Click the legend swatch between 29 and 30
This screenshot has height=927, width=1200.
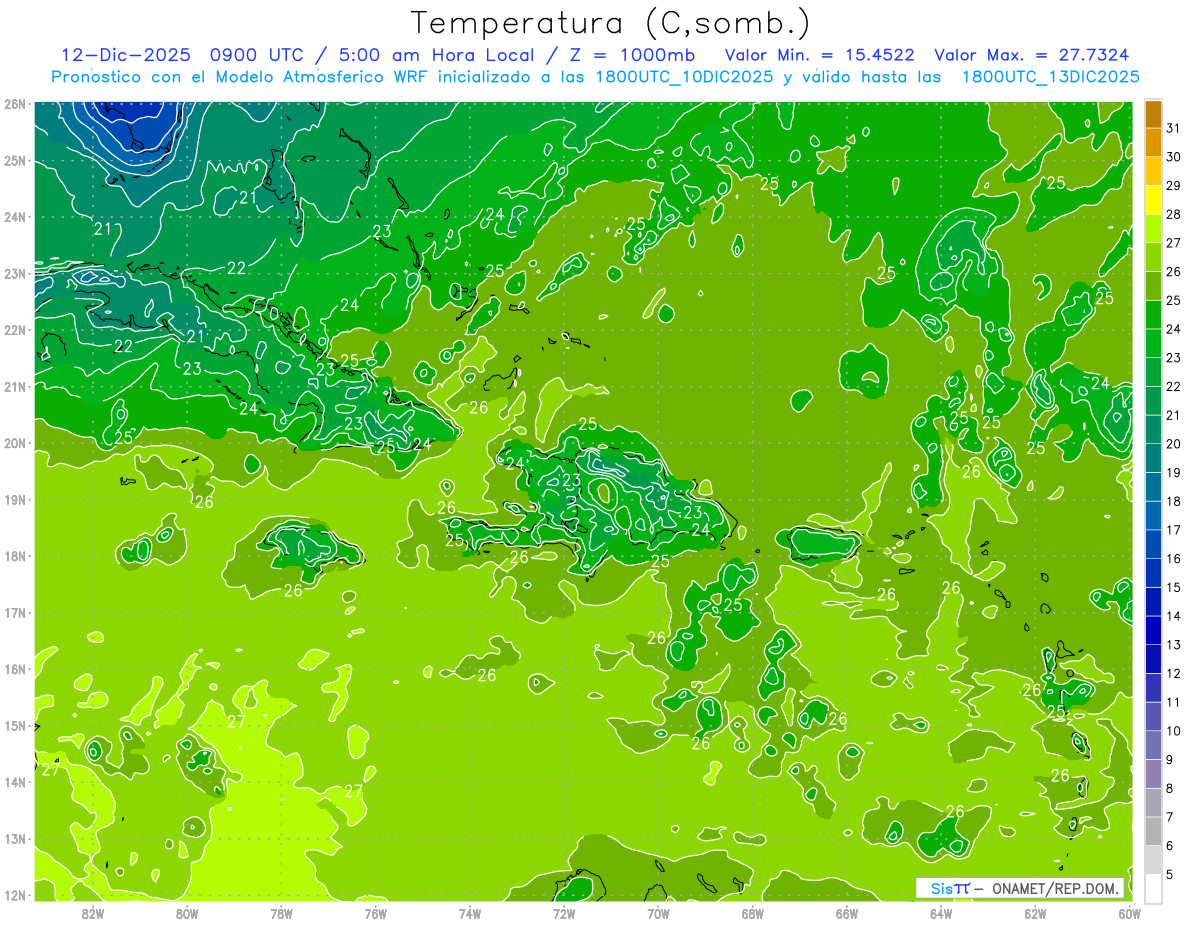click(x=1153, y=172)
